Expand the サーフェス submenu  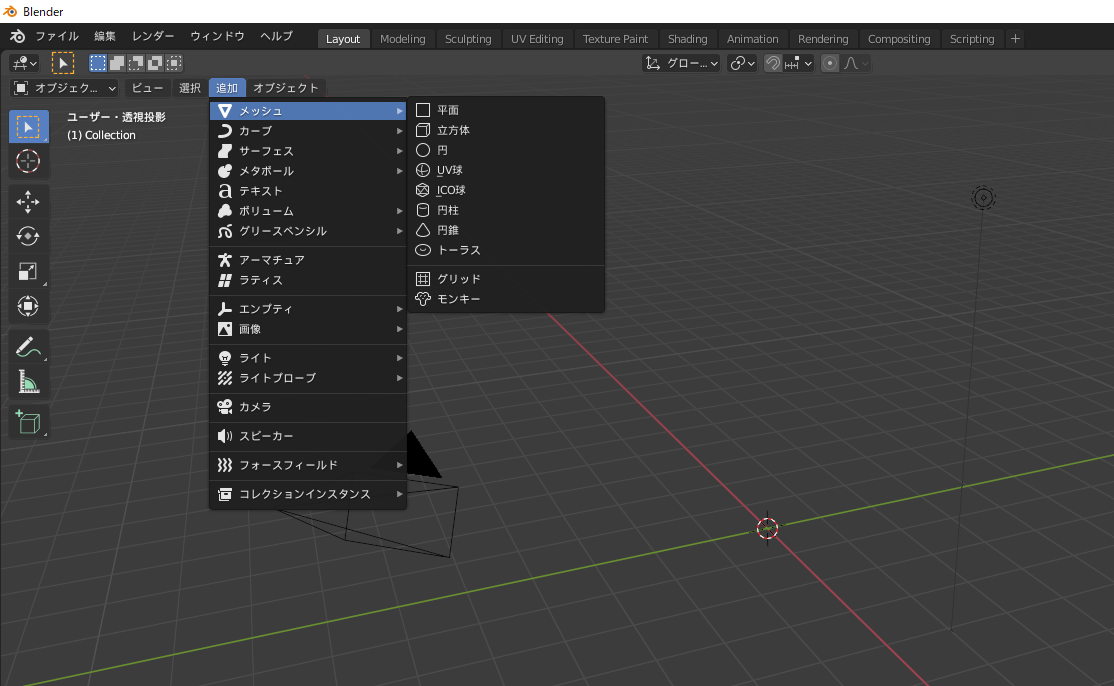coord(308,151)
